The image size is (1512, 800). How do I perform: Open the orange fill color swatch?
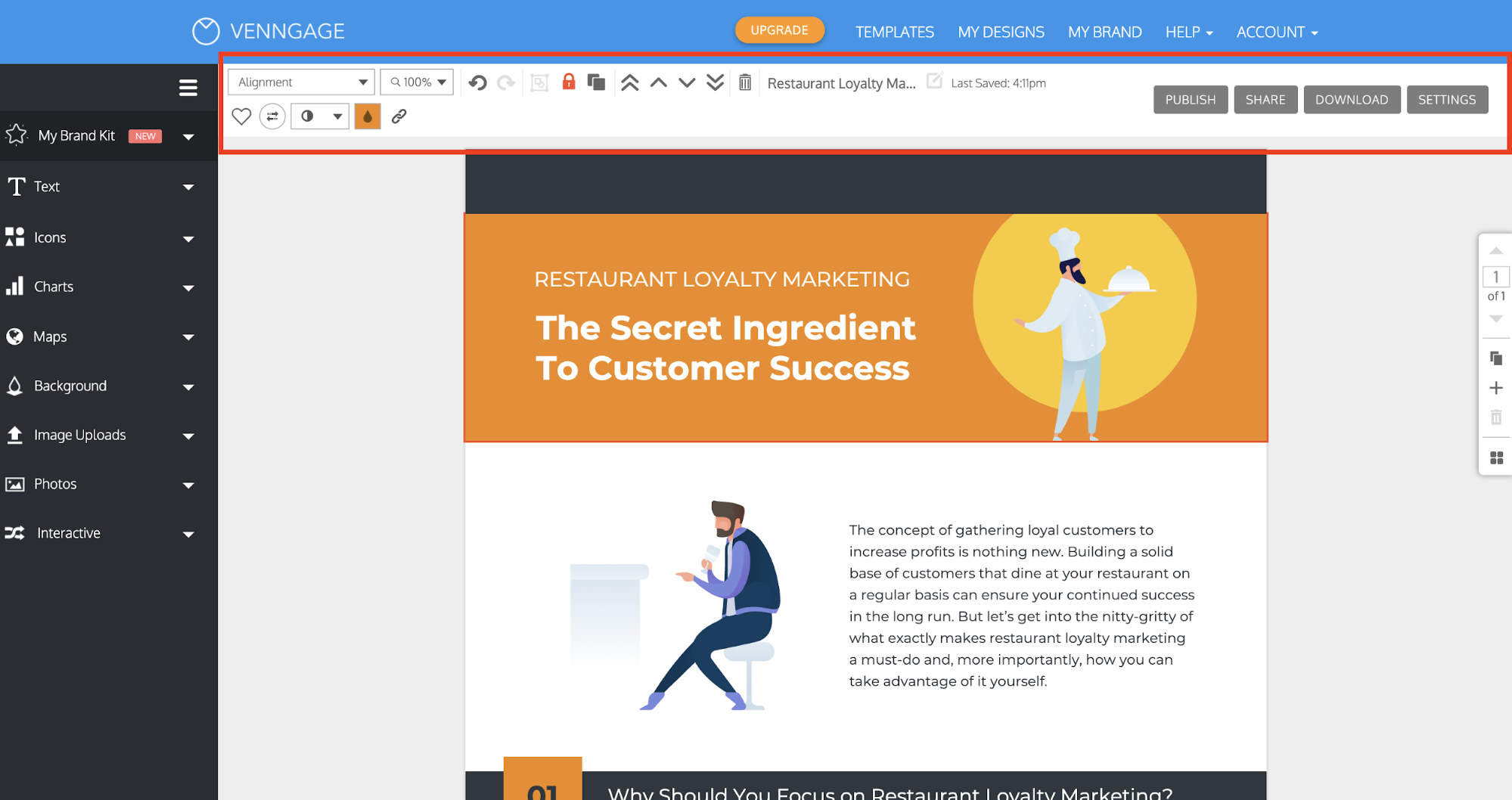(368, 116)
